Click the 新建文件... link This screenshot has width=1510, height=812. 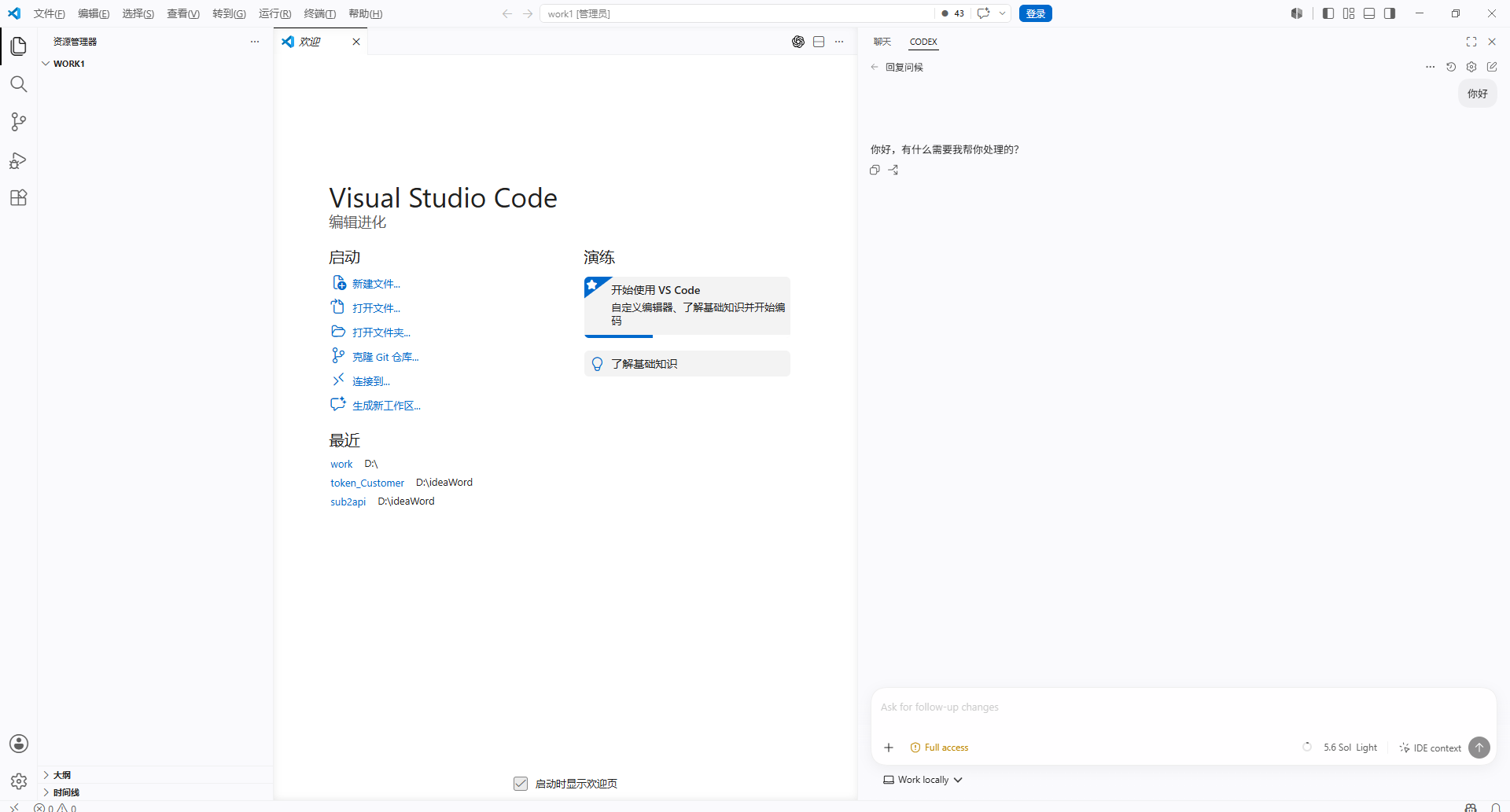point(376,284)
